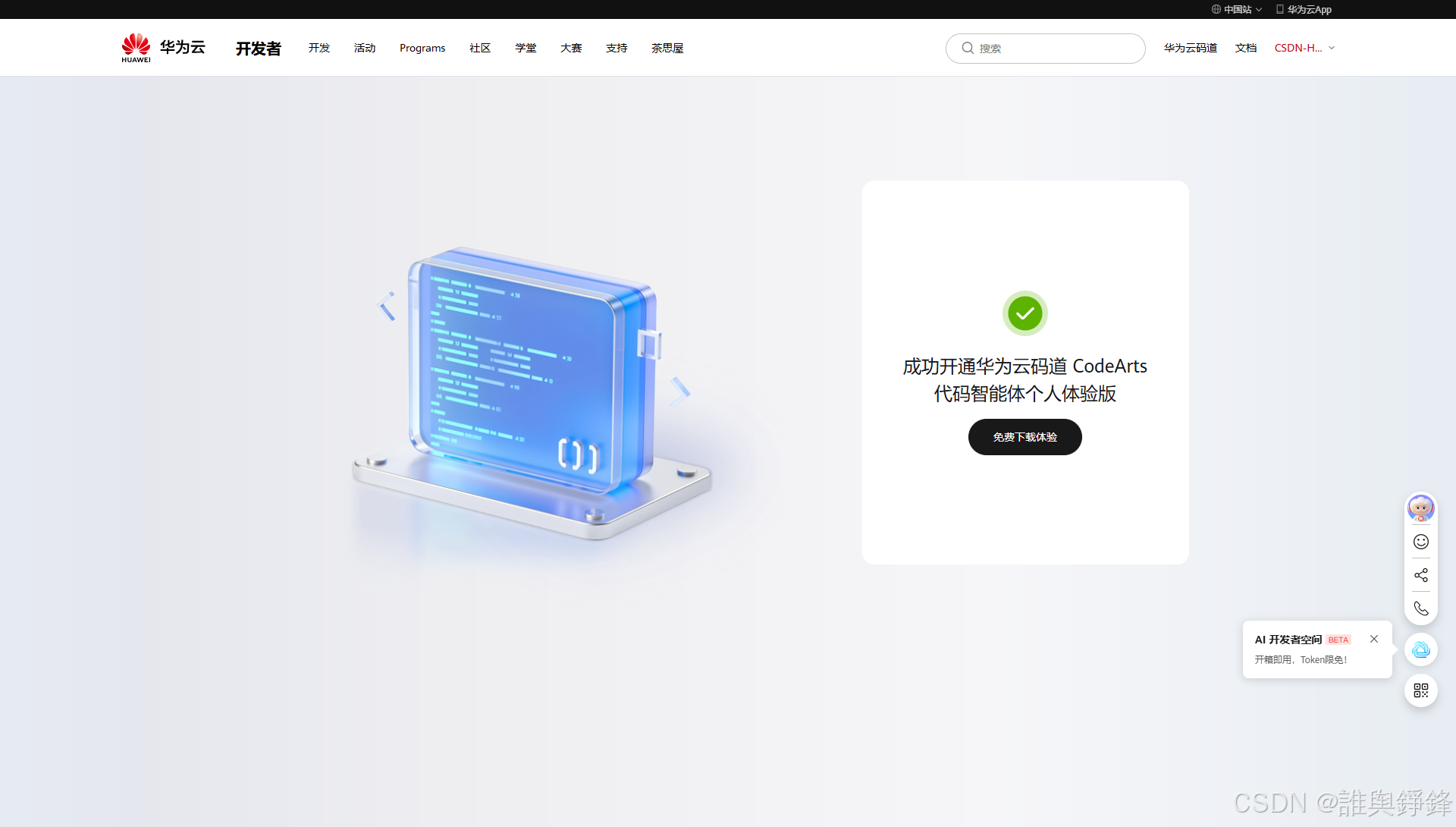
Task: Focus the 搜索 search field
Action: tap(1045, 49)
